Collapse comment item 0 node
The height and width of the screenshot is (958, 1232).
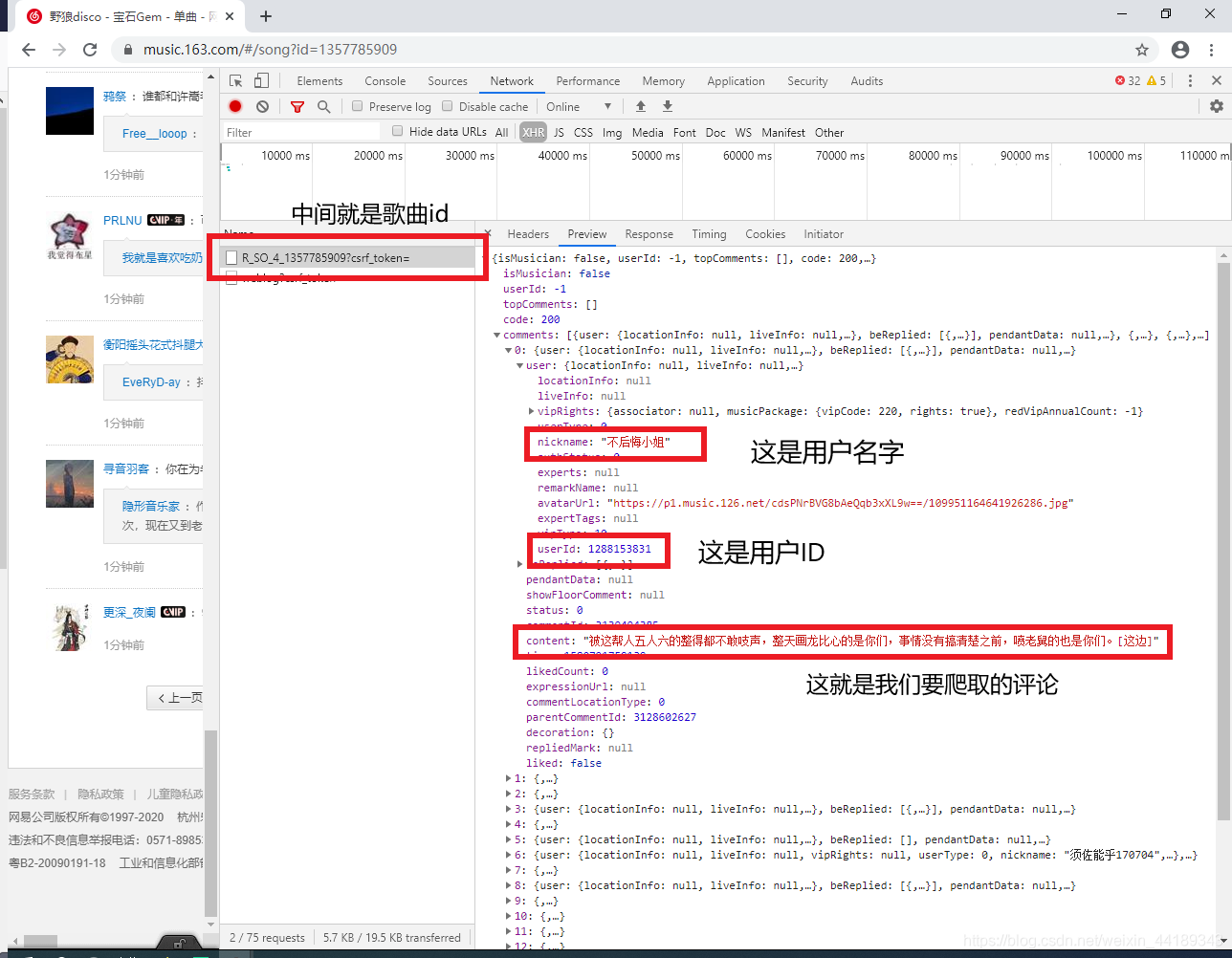(x=508, y=350)
